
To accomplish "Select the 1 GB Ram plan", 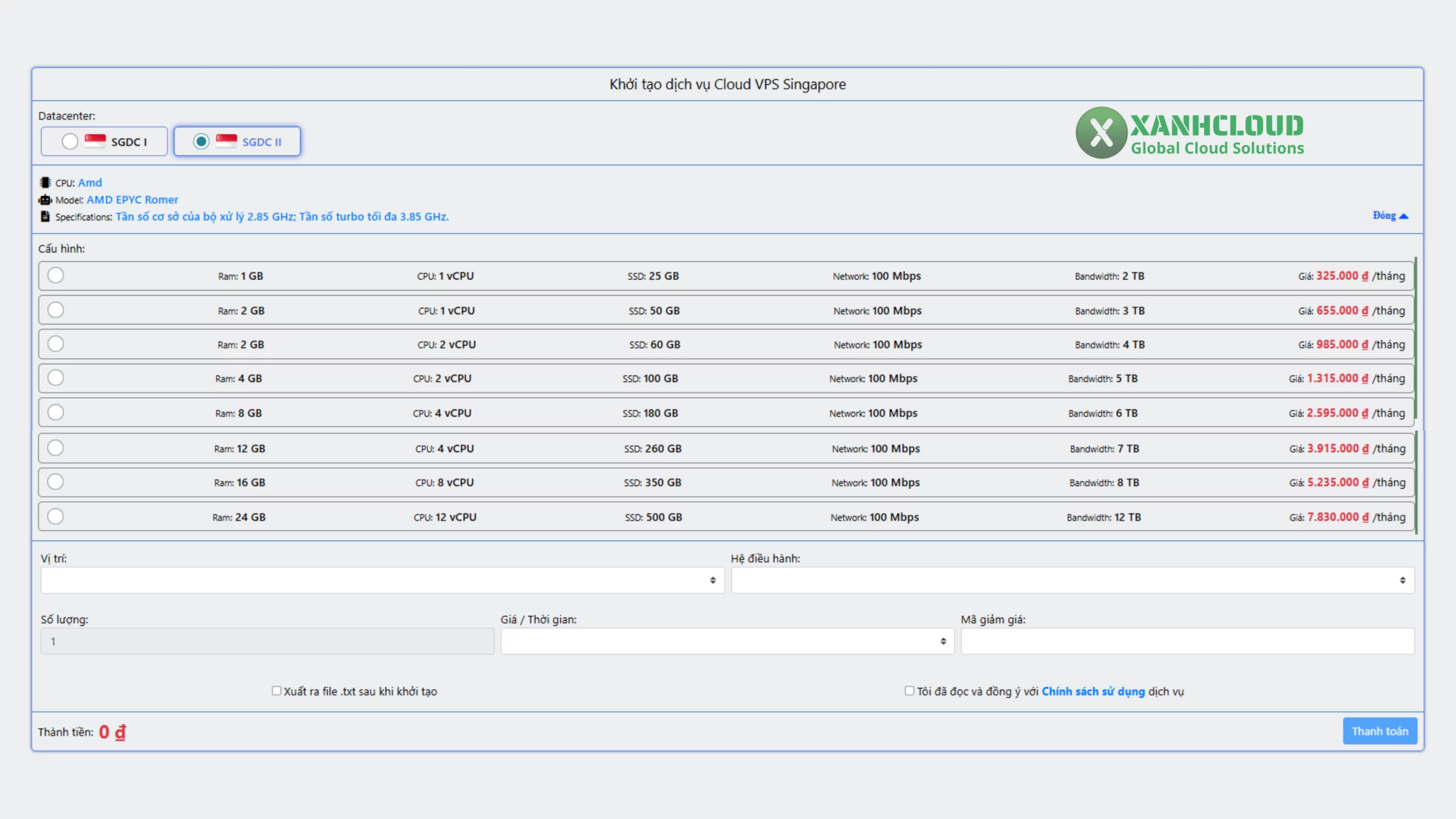I will click(56, 275).
